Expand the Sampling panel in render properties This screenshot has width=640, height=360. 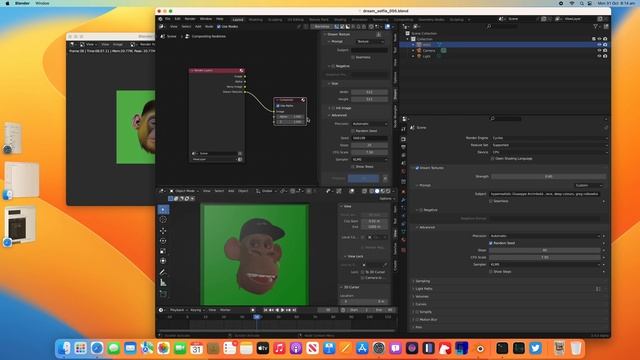coord(422,281)
